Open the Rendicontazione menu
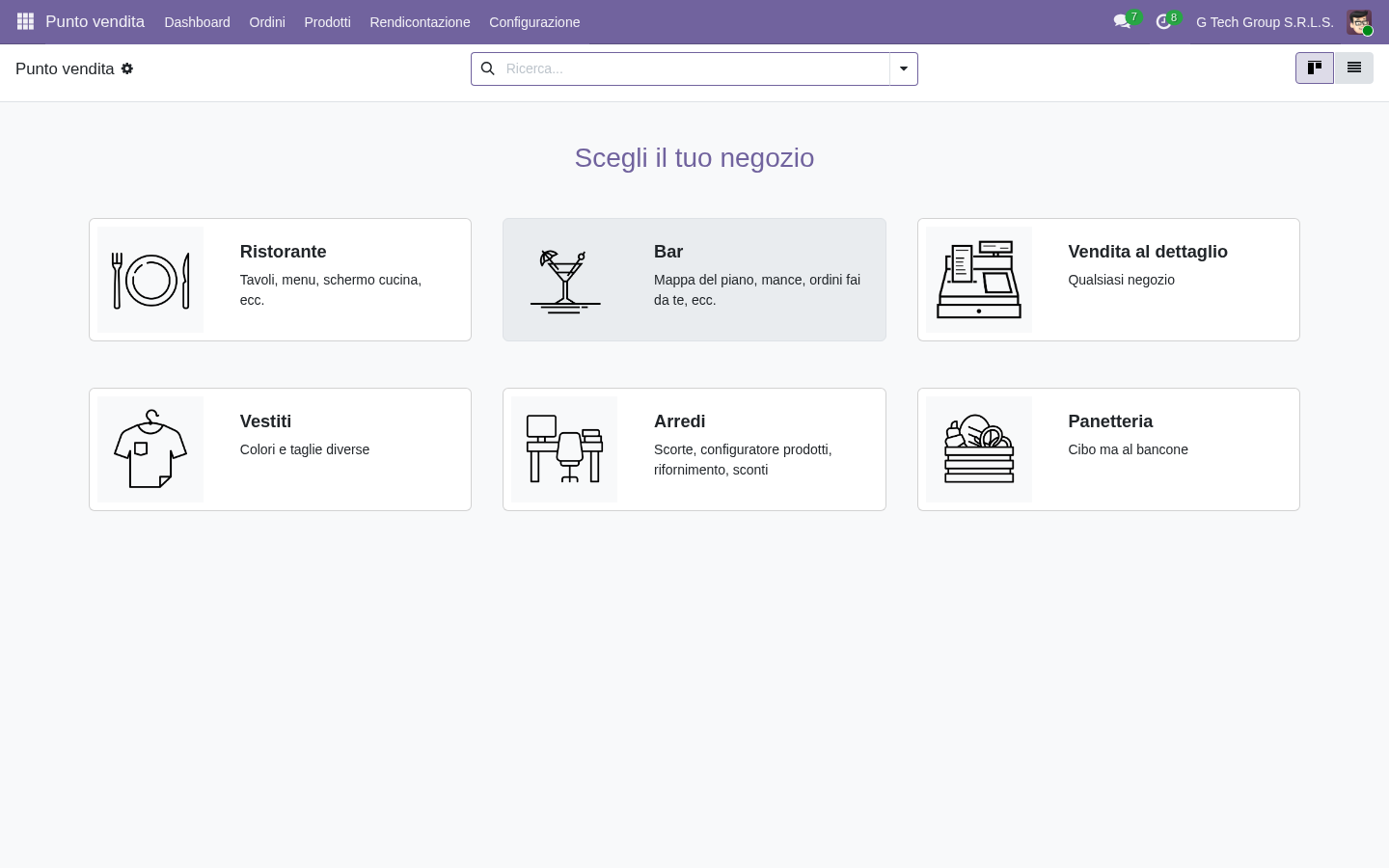 click(x=420, y=22)
